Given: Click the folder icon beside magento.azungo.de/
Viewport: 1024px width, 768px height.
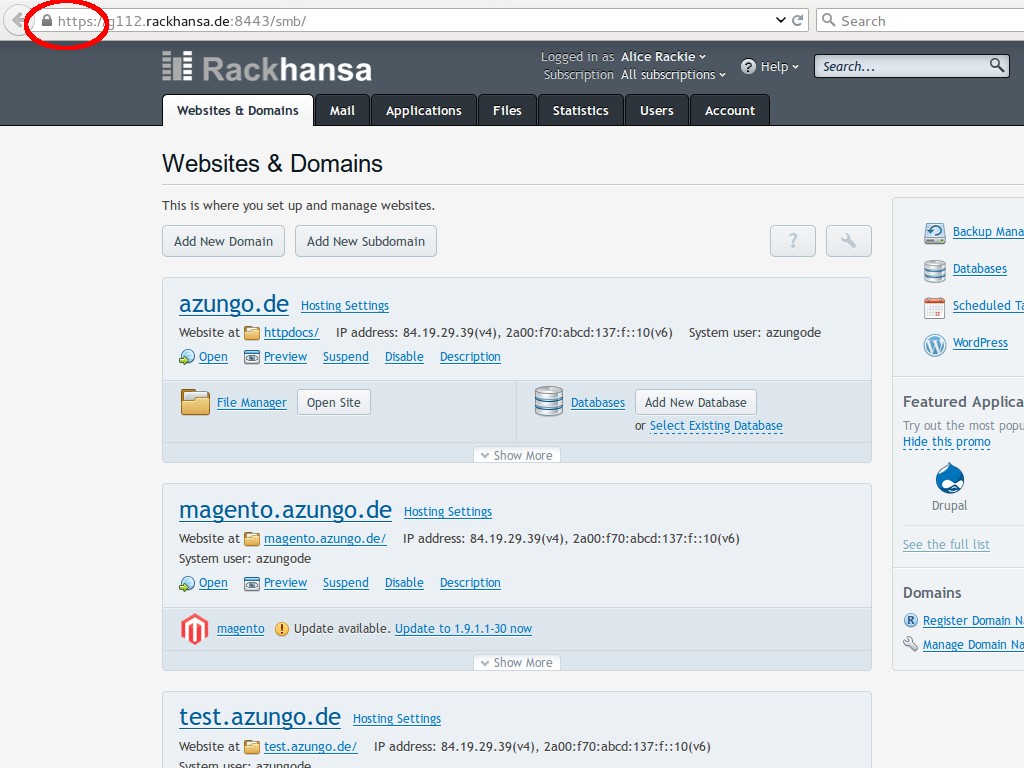Looking at the screenshot, I should click(x=252, y=539).
